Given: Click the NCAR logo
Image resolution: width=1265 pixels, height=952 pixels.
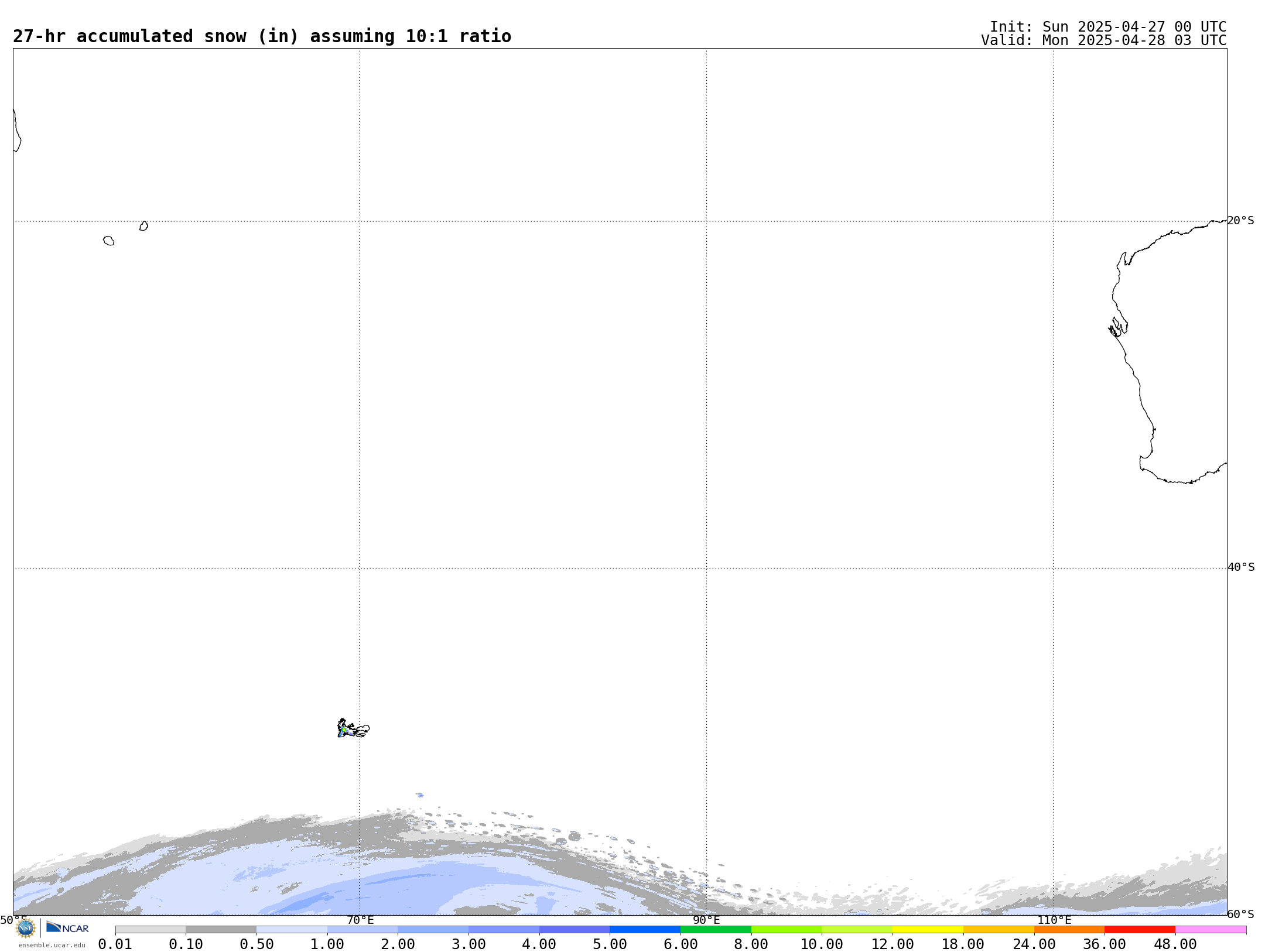Looking at the screenshot, I should pyautogui.click(x=67, y=927).
